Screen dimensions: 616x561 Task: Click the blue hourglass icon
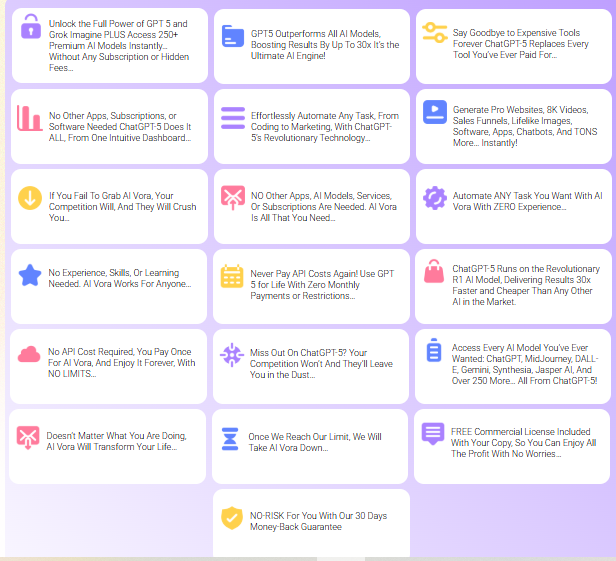pos(231,439)
